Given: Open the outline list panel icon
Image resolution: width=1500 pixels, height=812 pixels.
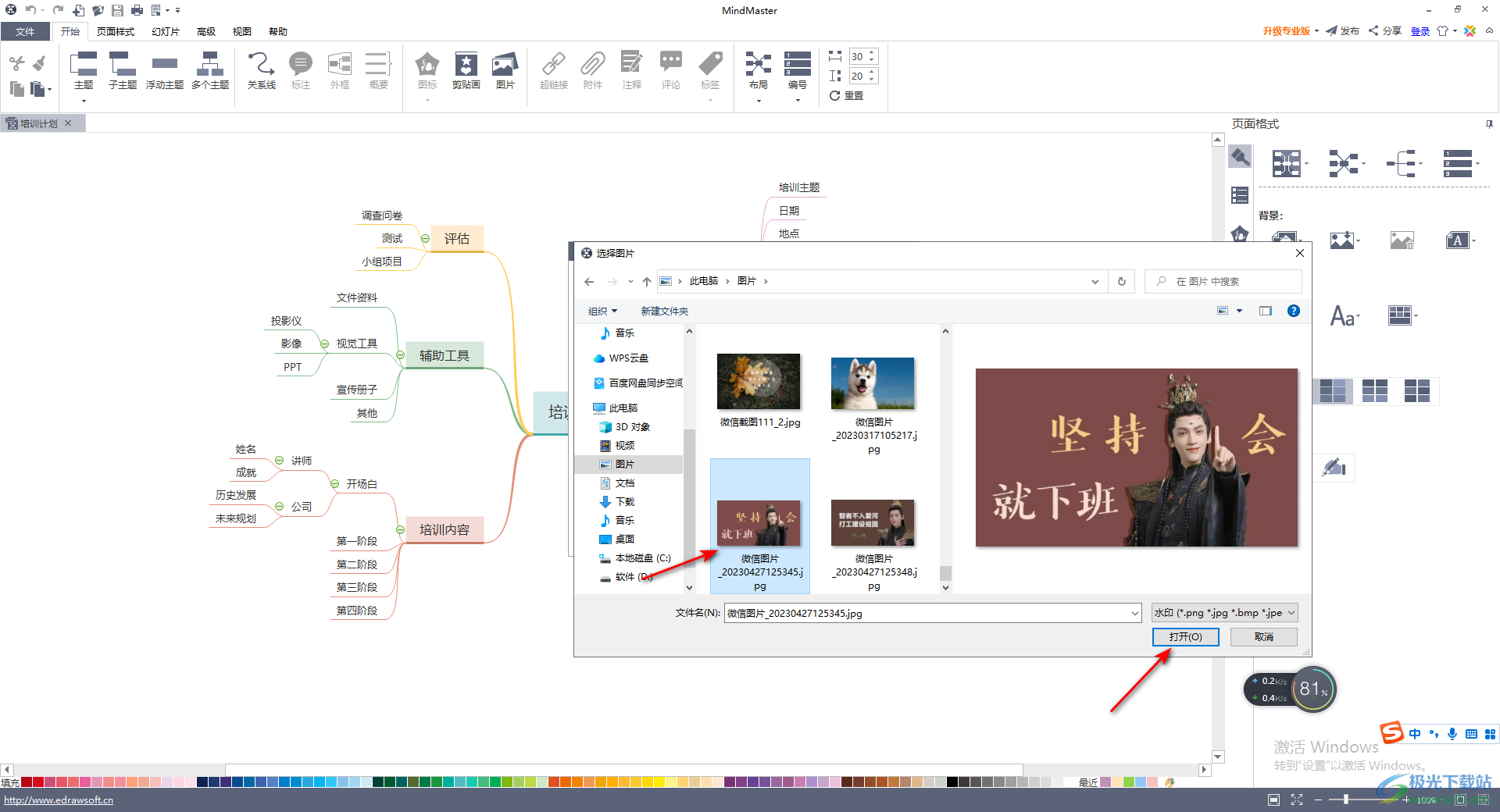Looking at the screenshot, I should click(x=1240, y=195).
